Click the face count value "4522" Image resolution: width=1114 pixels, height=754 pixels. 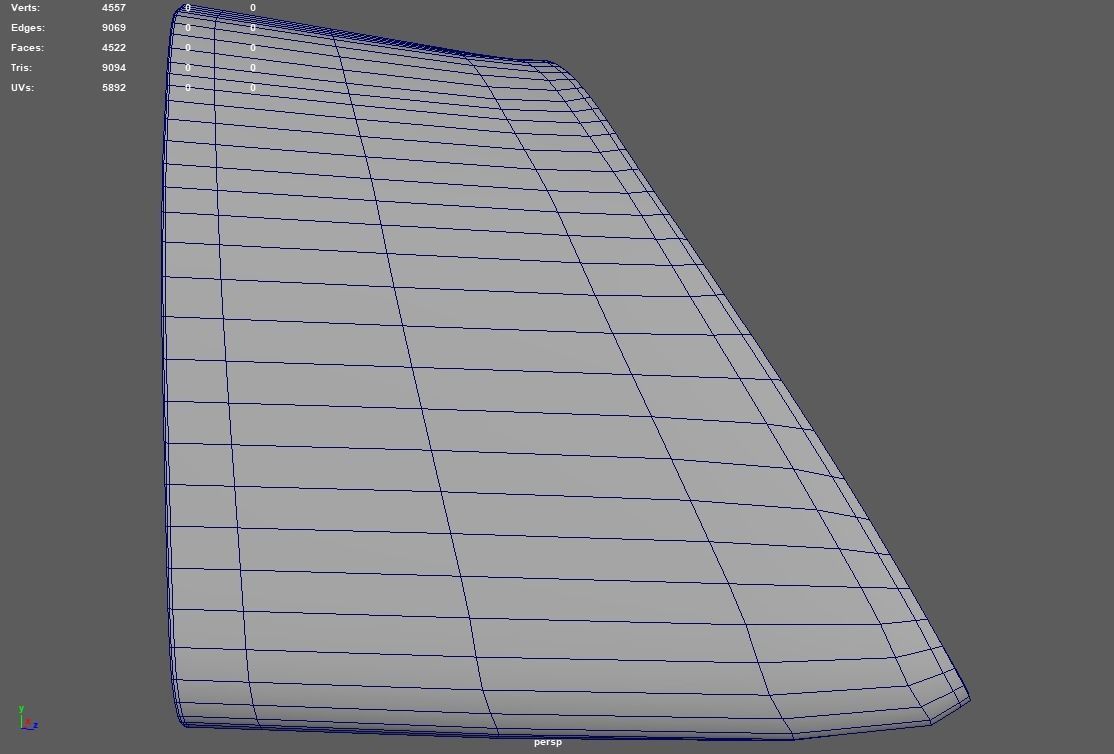(x=114, y=48)
